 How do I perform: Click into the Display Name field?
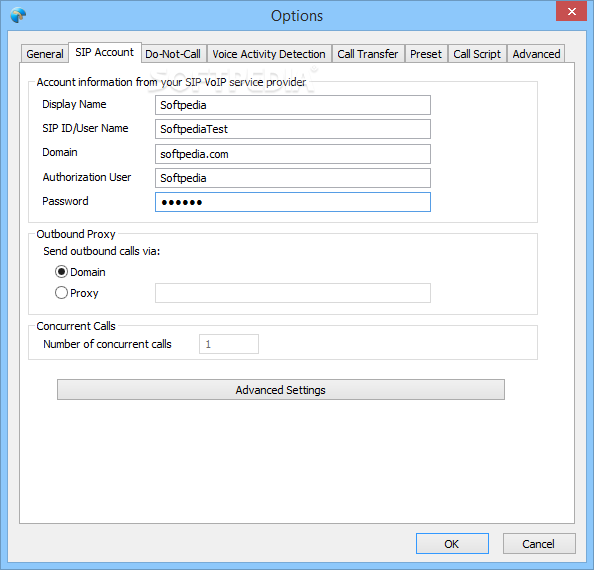click(293, 105)
